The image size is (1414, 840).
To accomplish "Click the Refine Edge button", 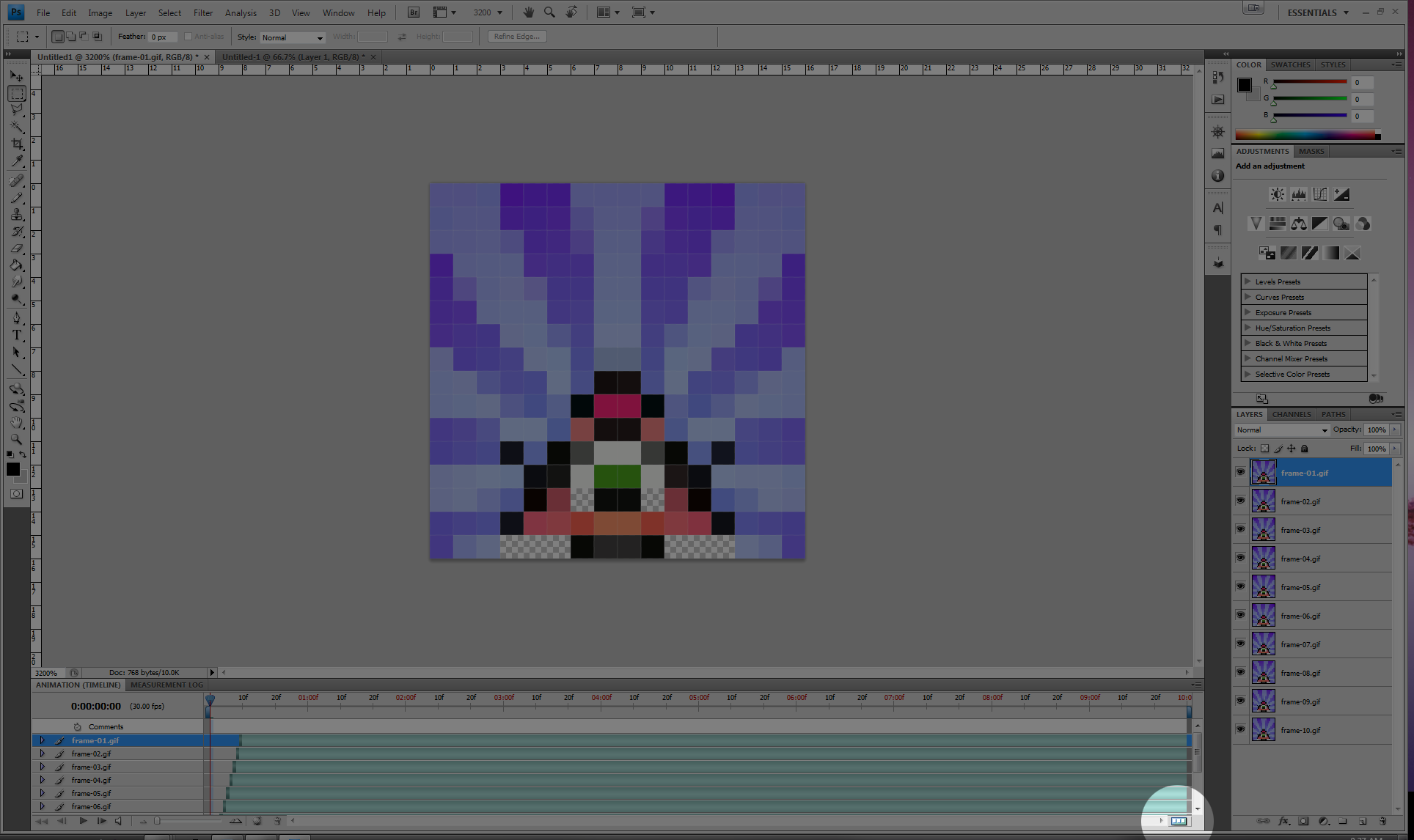I will (x=517, y=37).
